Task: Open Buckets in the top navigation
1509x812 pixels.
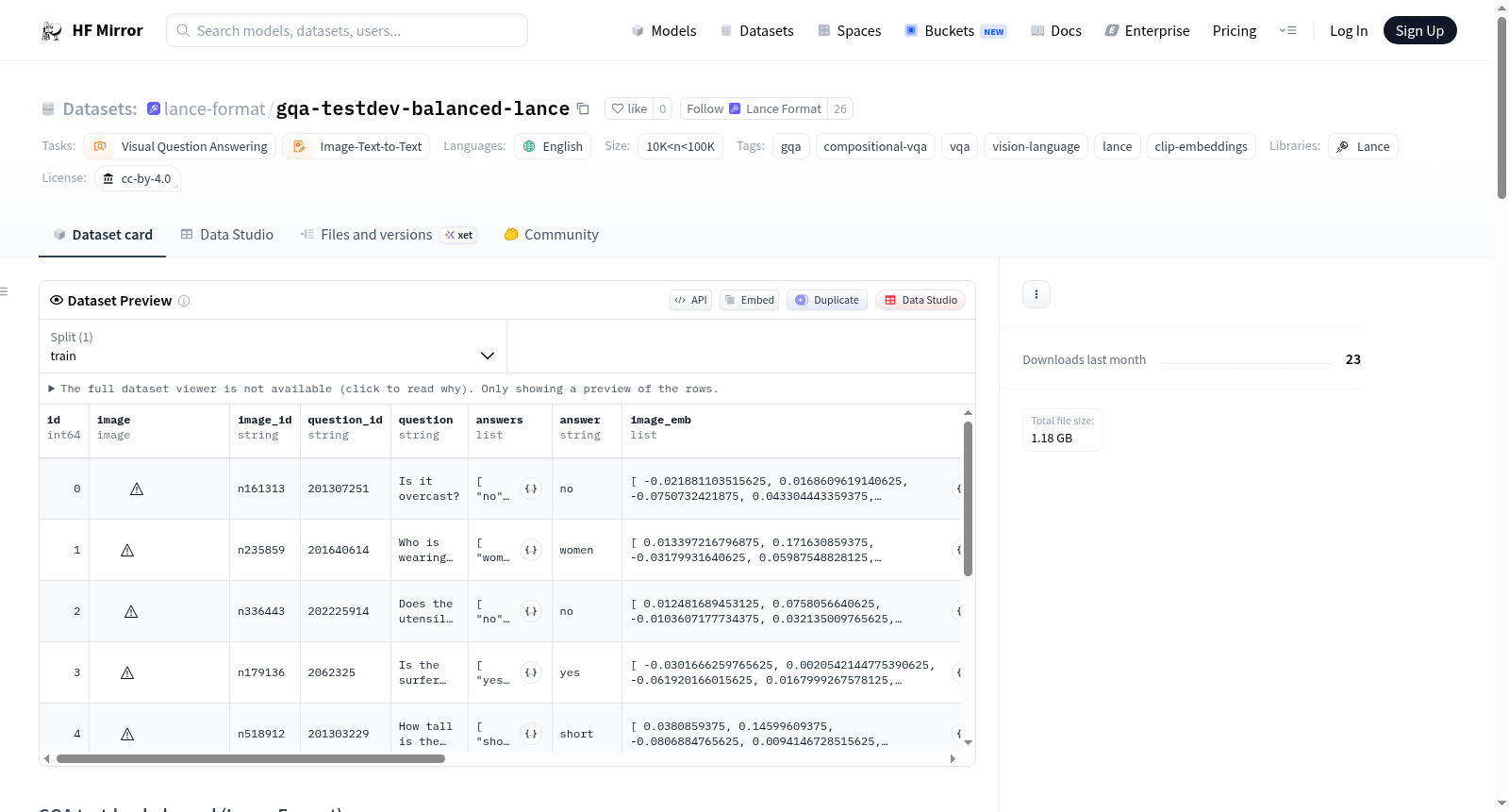Action: tap(955, 31)
